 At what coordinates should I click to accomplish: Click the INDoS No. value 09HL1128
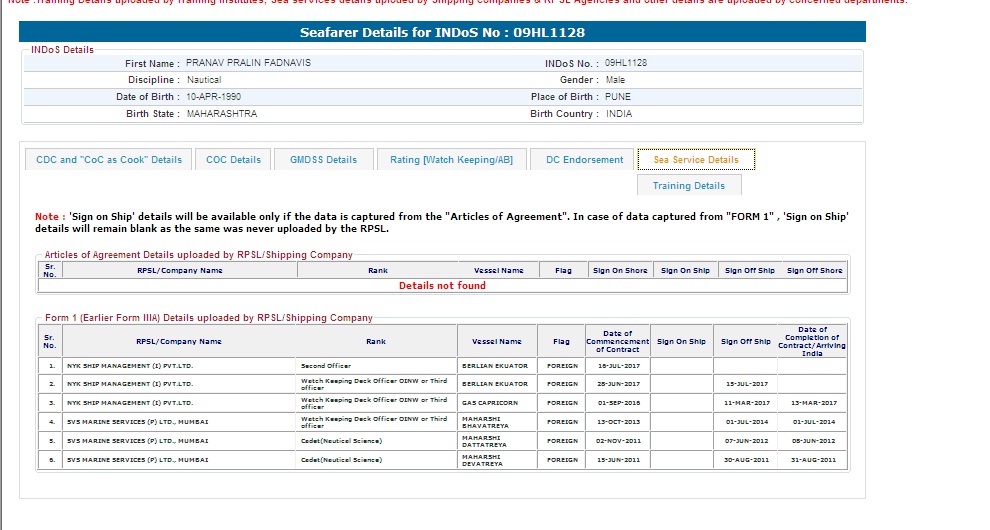coord(625,63)
